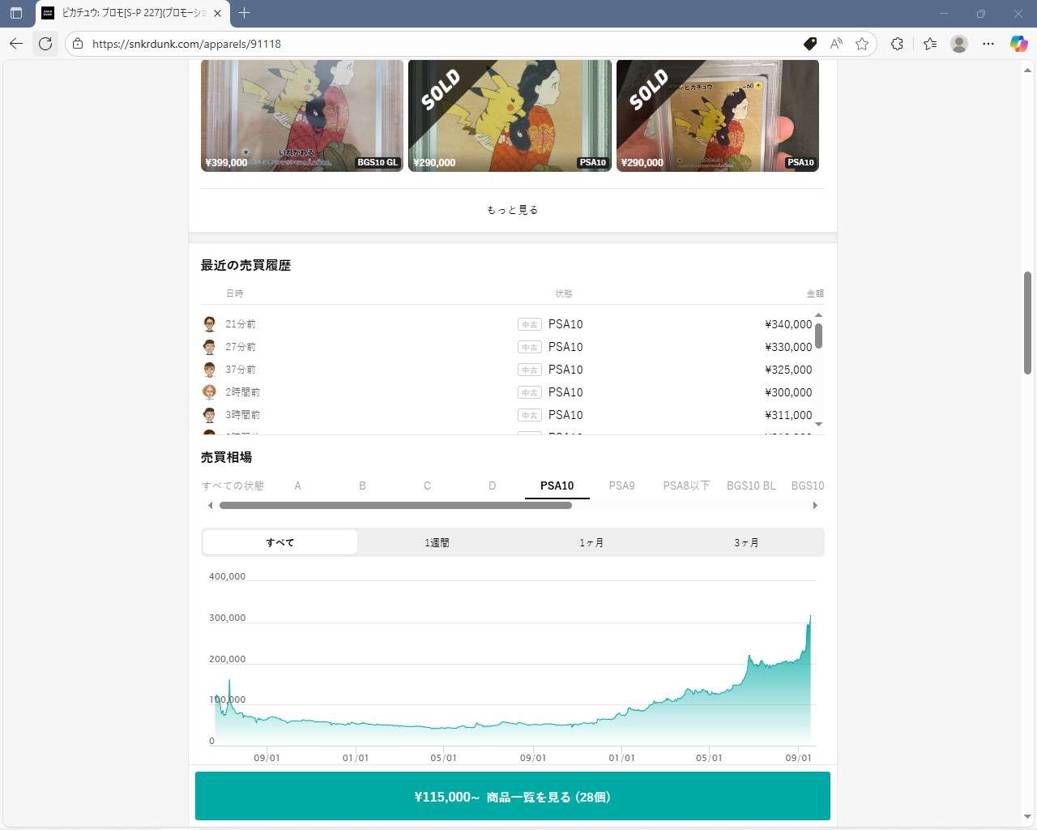Open the shopping price tag icon in address bar
This screenshot has width=1037, height=830.
click(810, 44)
